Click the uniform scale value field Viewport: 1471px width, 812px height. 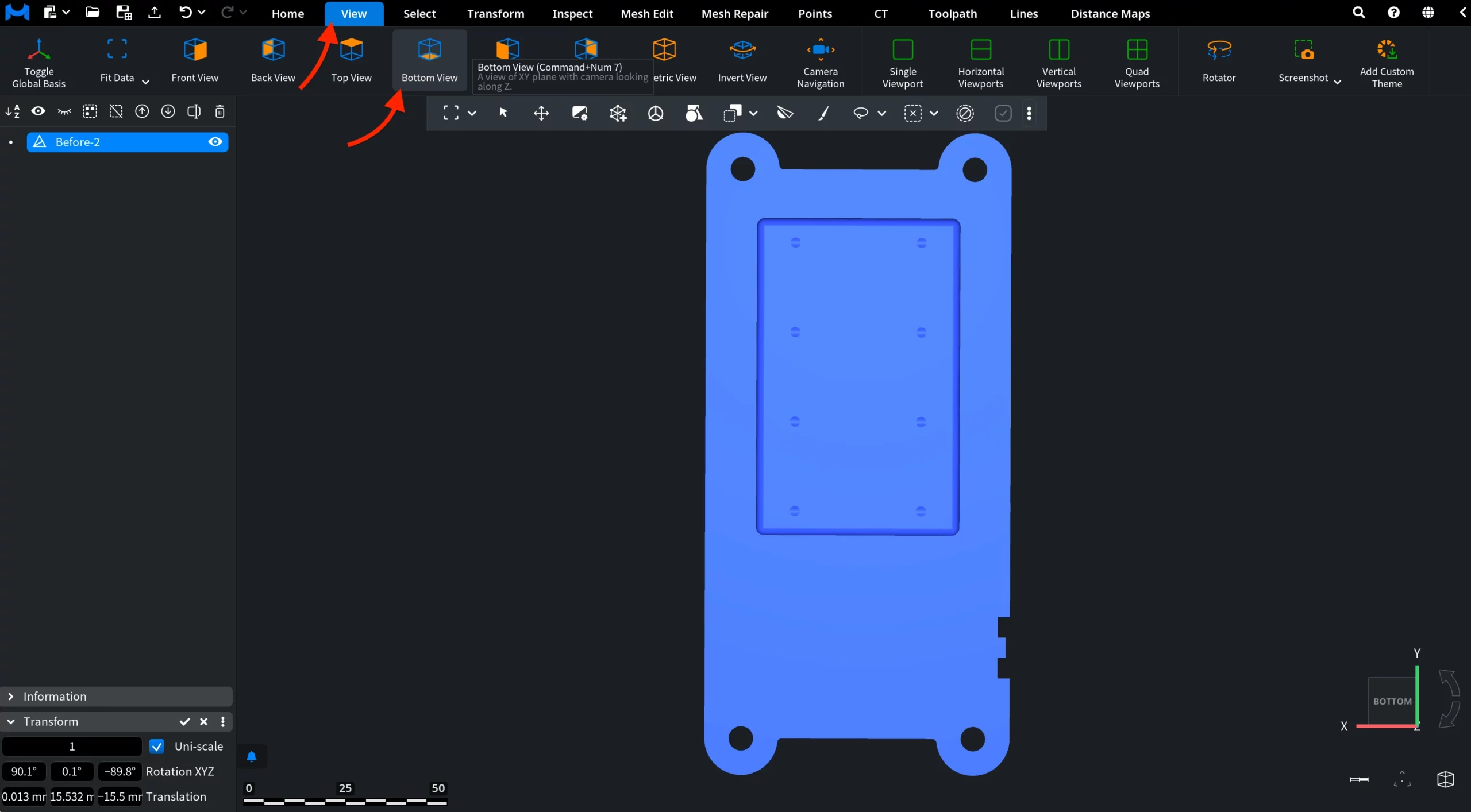coord(72,747)
